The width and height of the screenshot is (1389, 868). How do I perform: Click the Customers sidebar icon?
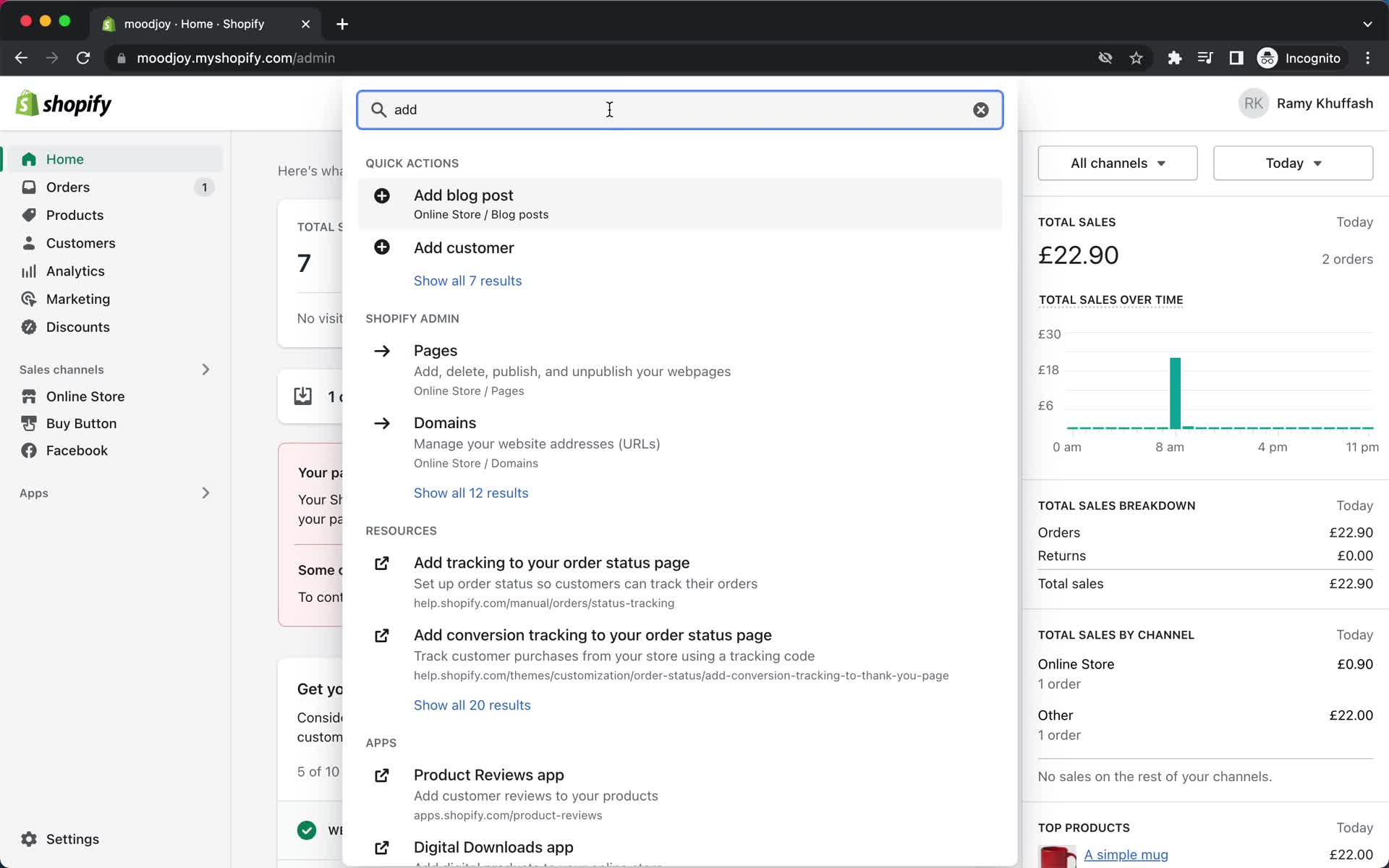28,242
